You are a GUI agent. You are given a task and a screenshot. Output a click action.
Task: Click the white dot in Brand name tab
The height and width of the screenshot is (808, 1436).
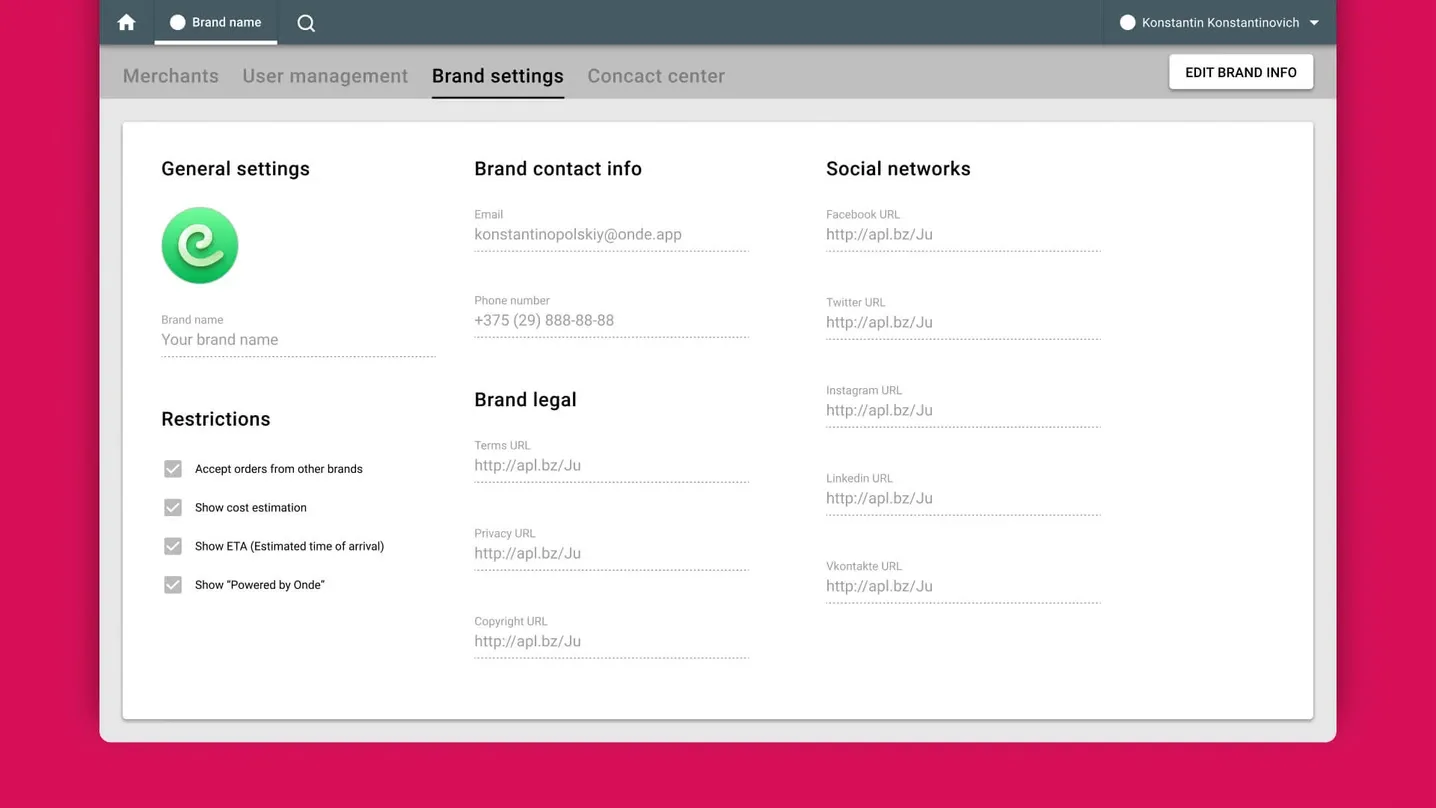coord(177,22)
